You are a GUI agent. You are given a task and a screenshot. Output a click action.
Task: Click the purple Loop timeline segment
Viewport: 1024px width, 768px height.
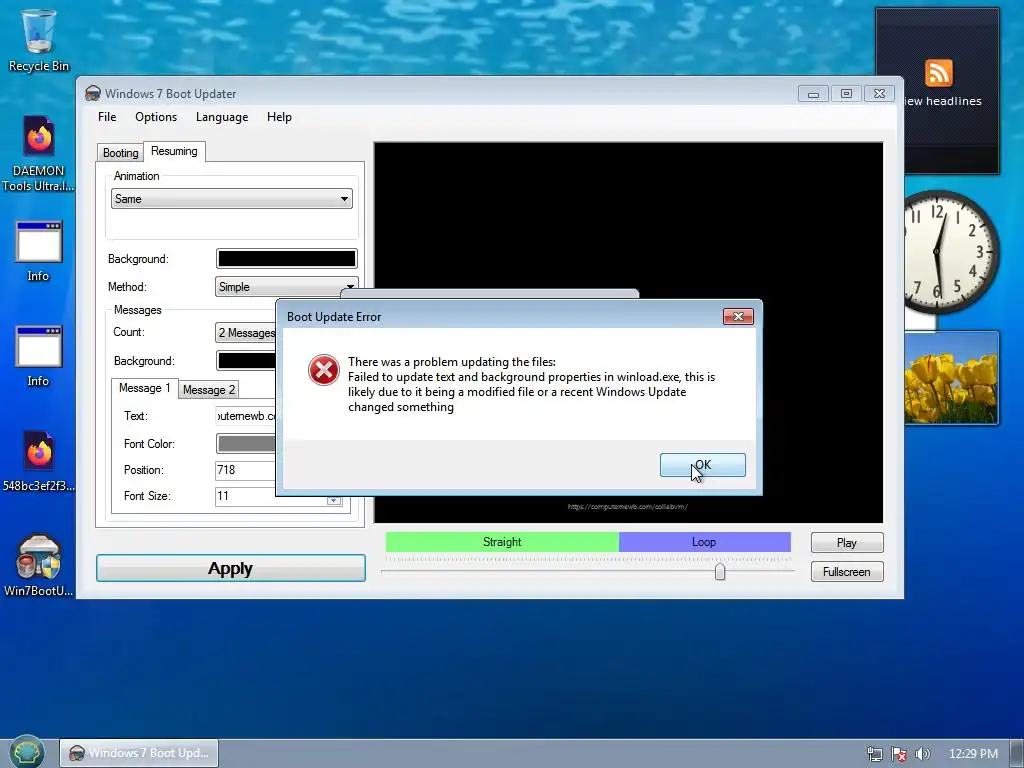(x=705, y=542)
